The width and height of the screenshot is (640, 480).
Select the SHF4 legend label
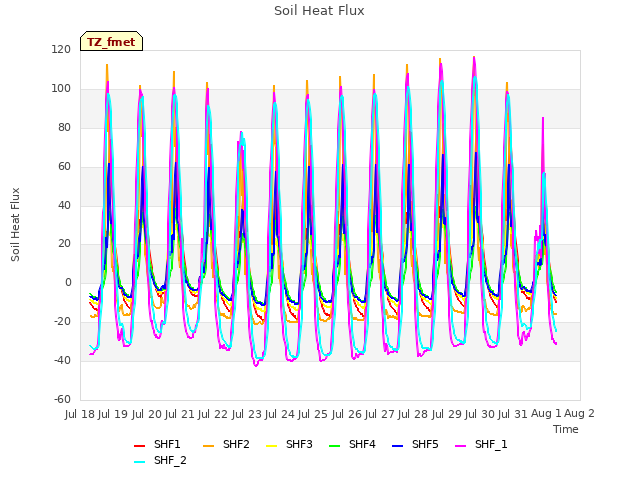click(x=362, y=444)
